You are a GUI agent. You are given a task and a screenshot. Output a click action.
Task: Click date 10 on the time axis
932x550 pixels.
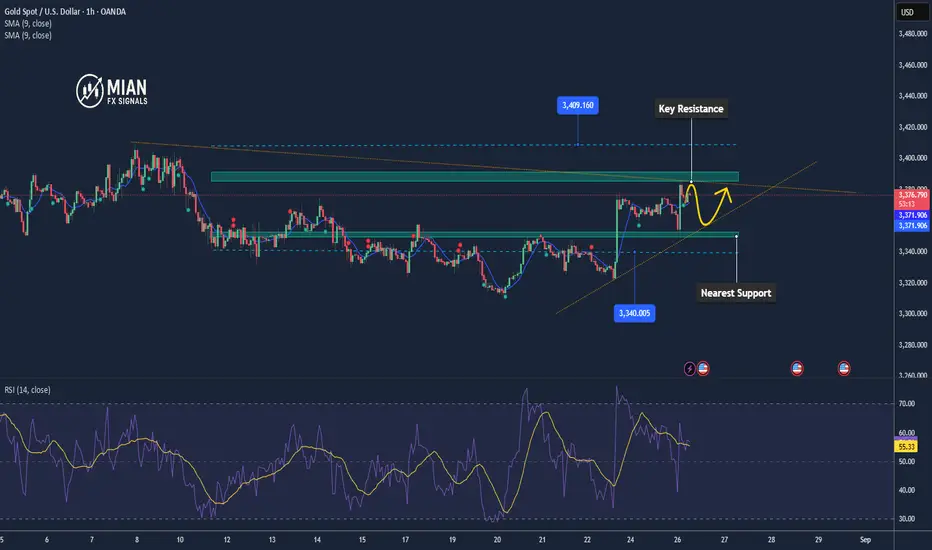point(180,540)
